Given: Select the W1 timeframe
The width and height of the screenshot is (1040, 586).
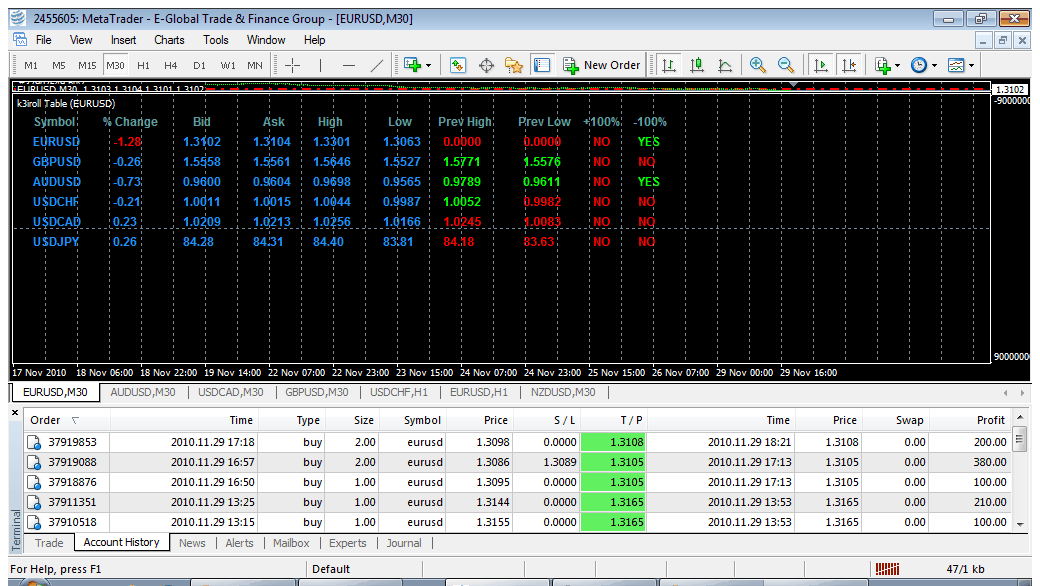Looking at the screenshot, I should coord(228,66).
